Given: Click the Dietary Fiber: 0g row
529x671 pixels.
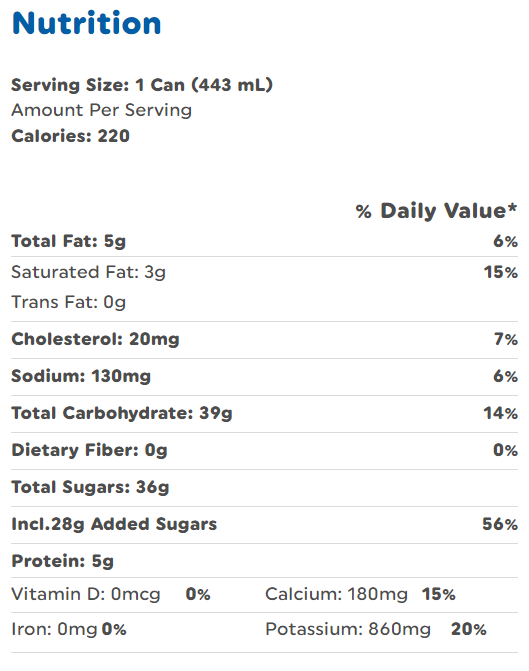Looking at the screenshot, I should coord(264,450).
